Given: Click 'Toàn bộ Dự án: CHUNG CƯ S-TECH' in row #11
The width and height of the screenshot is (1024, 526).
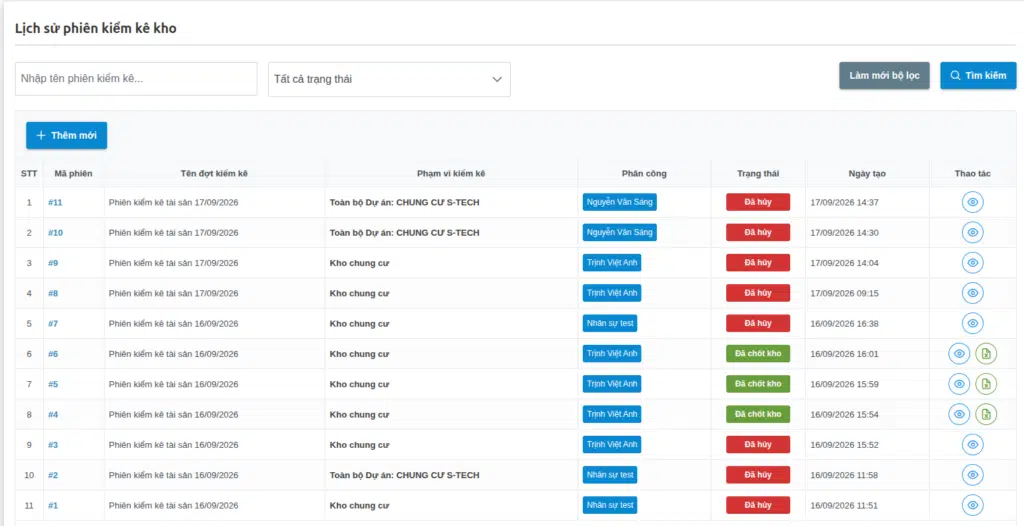Looking at the screenshot, I should coord(404,203).
